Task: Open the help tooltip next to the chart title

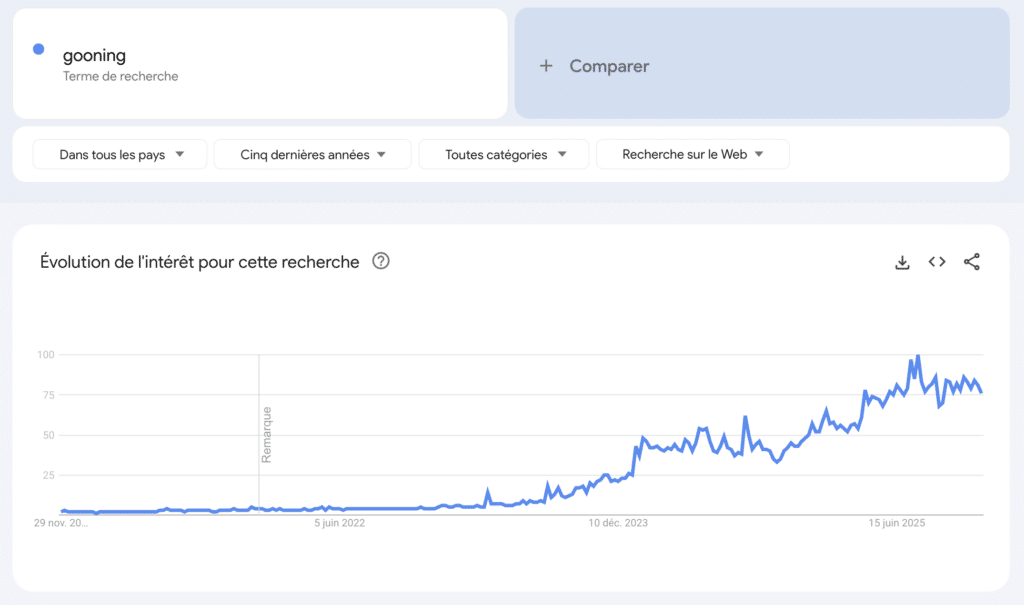Action: pyautogui.click(x=380, y=262)
